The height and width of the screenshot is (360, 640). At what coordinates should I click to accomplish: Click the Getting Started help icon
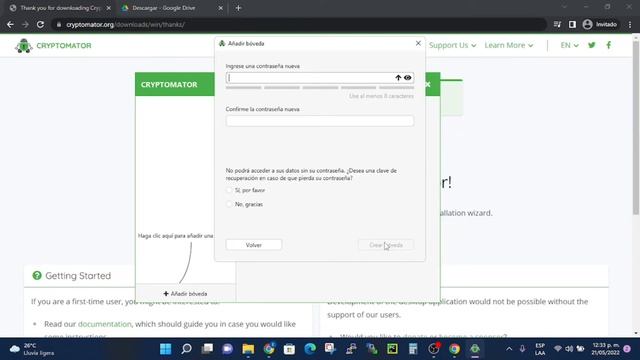37,276
